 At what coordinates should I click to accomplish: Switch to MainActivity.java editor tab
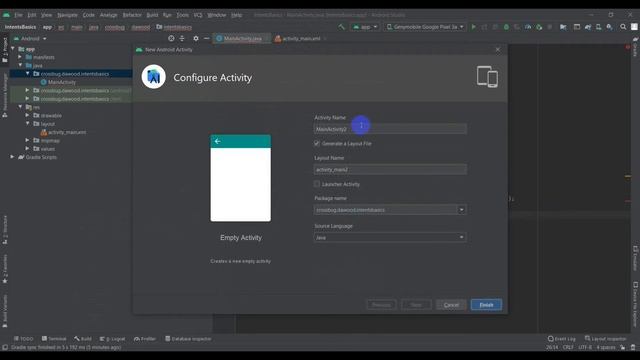pos(242,38)
